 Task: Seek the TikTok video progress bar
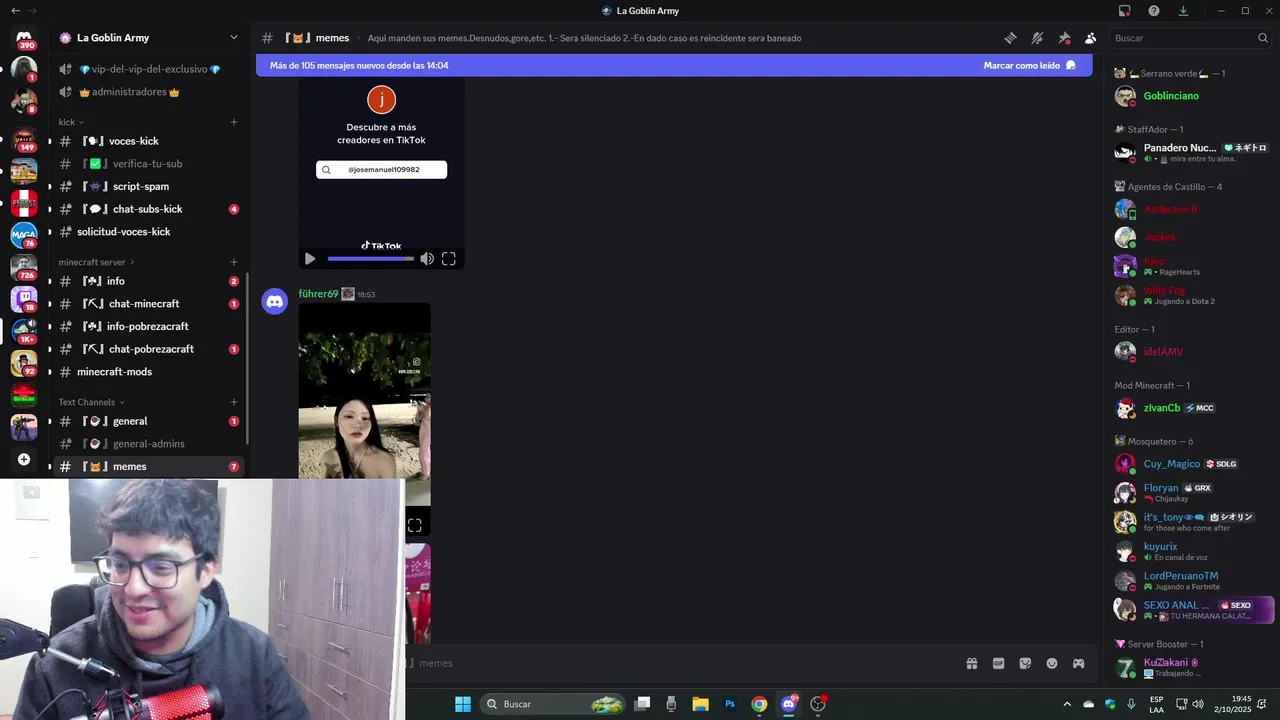coord(370,259)
